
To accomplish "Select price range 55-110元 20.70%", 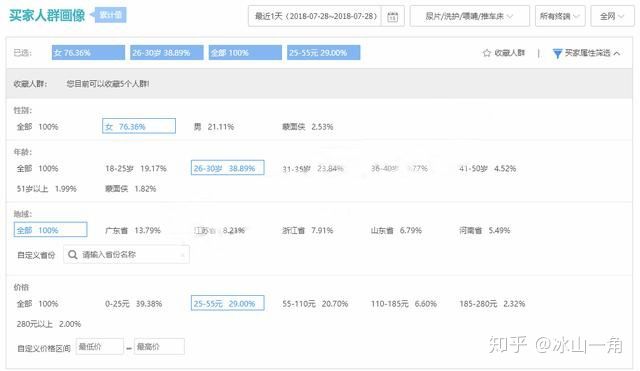I will point(315,304).
